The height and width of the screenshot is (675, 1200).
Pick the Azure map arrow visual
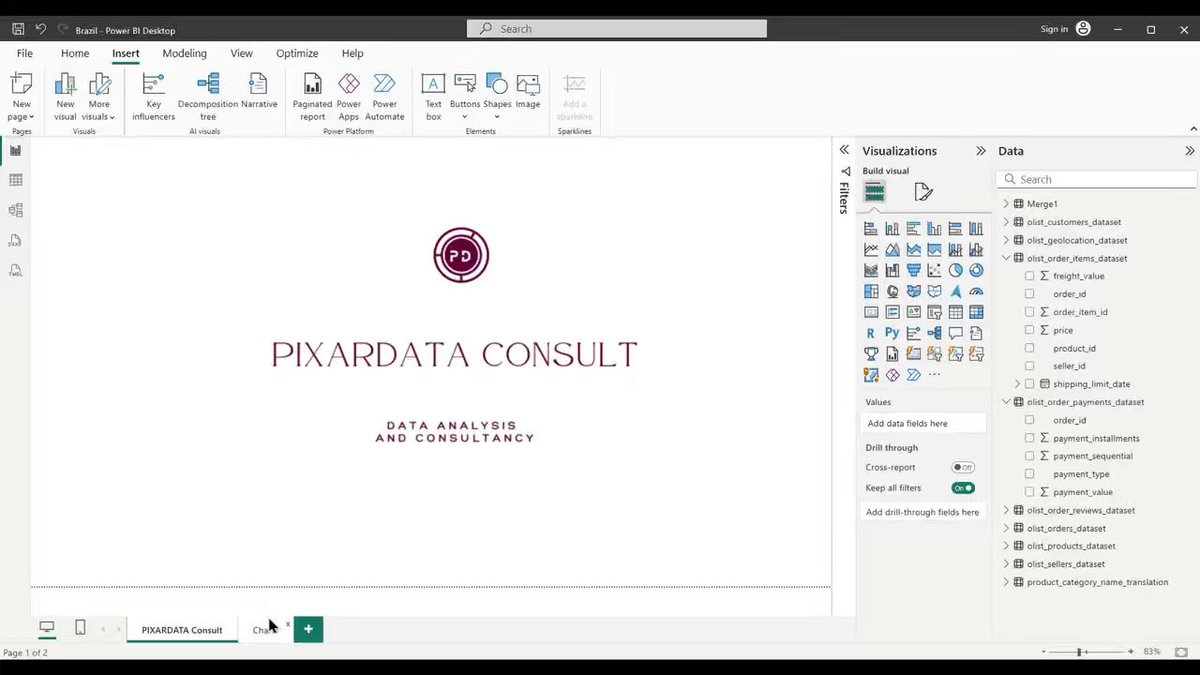pyautogui.click(x=955, y=292)
